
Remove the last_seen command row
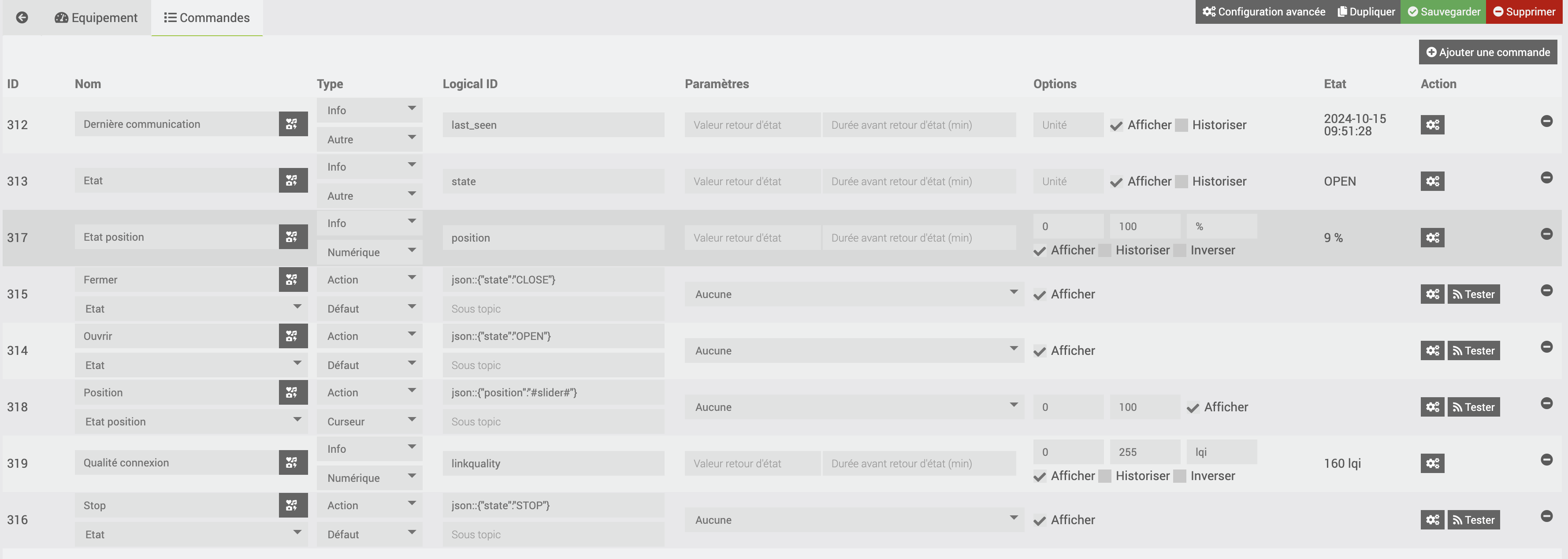click(1546, 121)
